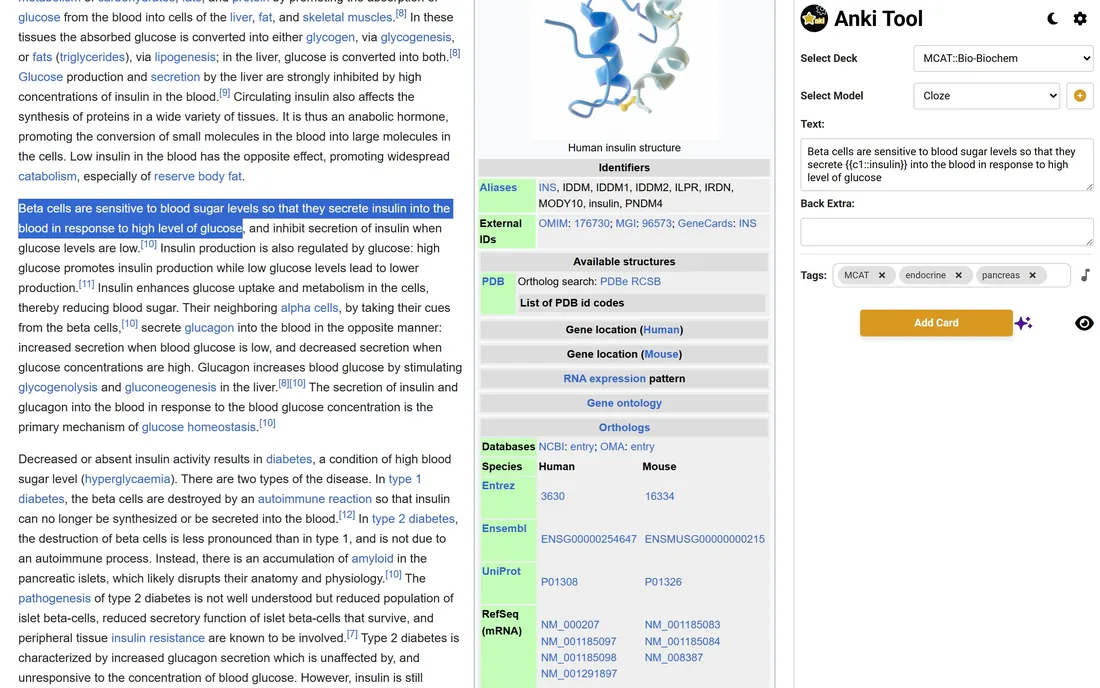
Task: Open UniProt entry P01308
Action: pyautogui.click(x=559, y=581)
